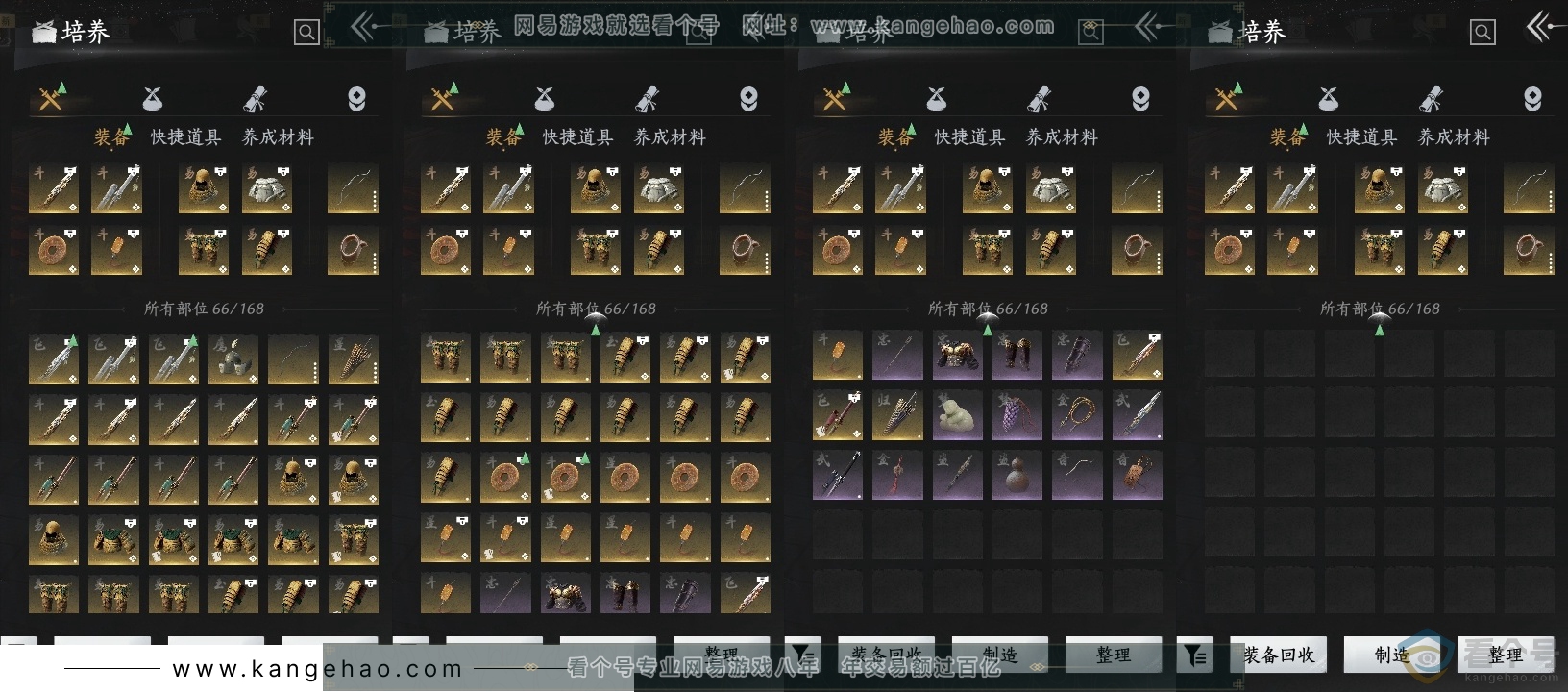Pick the bow item in first panel inventory
The height and width of the screenshot is (692, 1568).
click(x=293, y=358)
